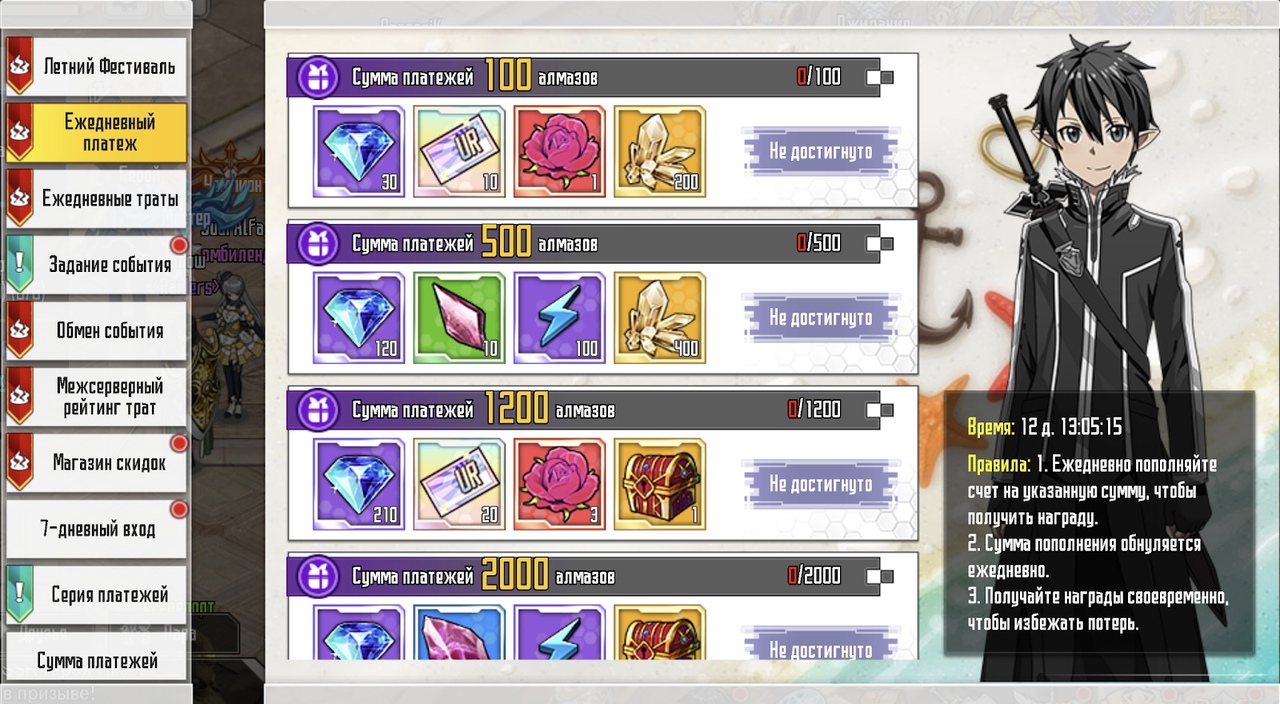Switch to Ежедневные траты tab
The image size is (1280, 704).
(96, 199)
